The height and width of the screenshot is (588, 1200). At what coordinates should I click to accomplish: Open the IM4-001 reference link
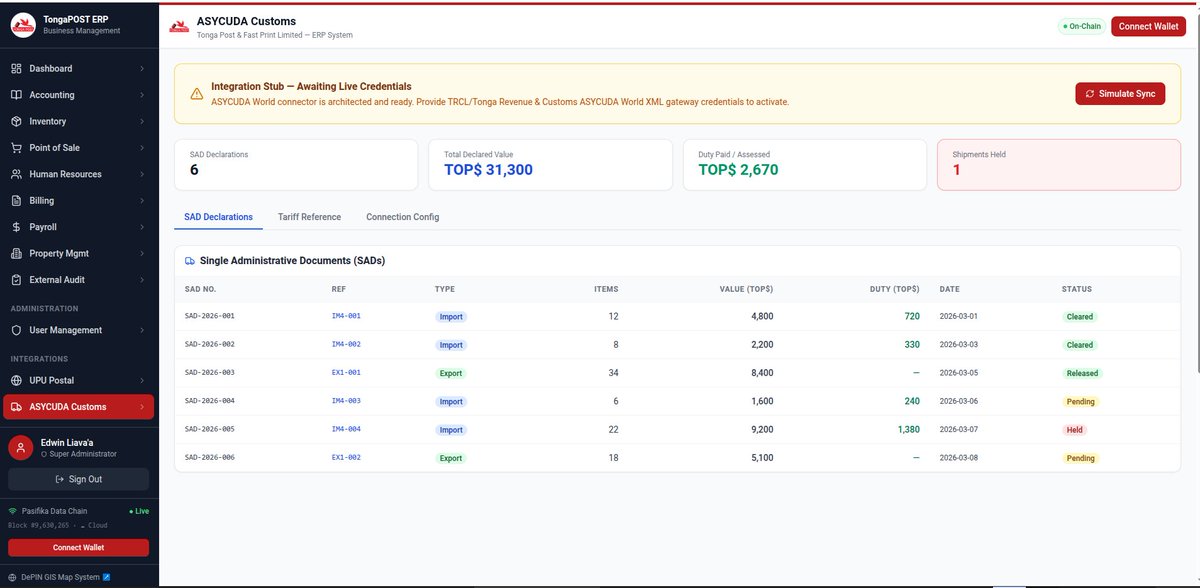pyautogui.click(x=346, y=316)
